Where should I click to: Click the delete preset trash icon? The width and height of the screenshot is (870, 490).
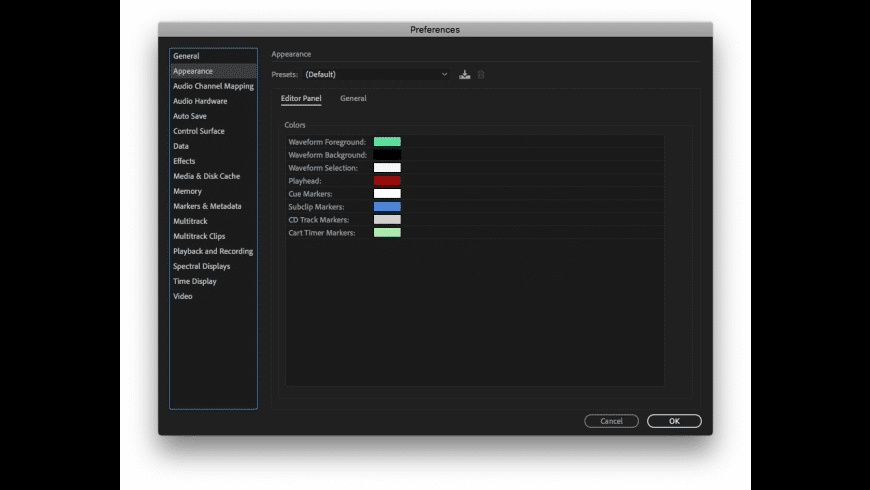tap(481, 74)
